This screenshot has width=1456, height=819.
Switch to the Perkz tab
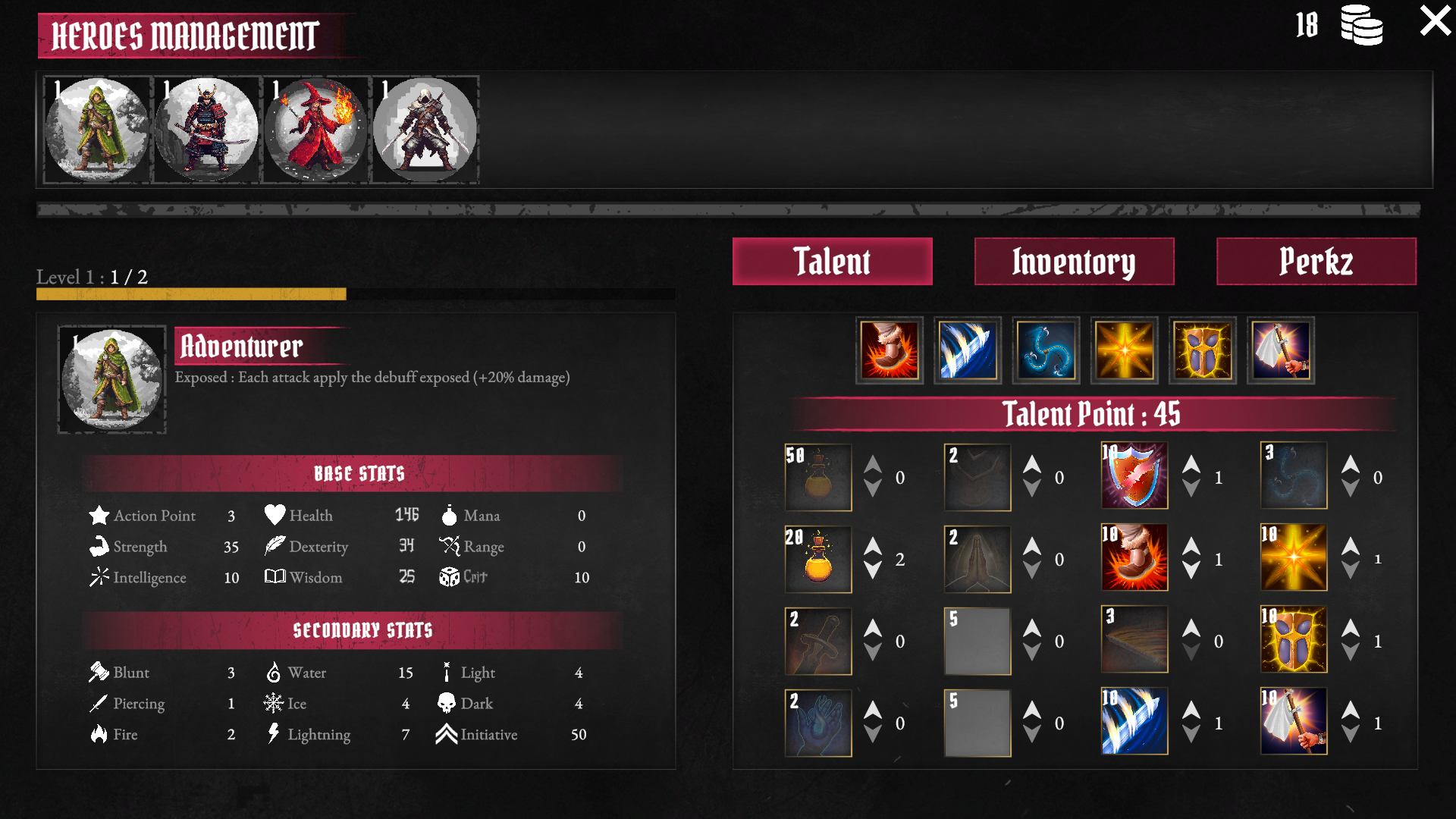pyautogui.click(x=1316, y=262)
